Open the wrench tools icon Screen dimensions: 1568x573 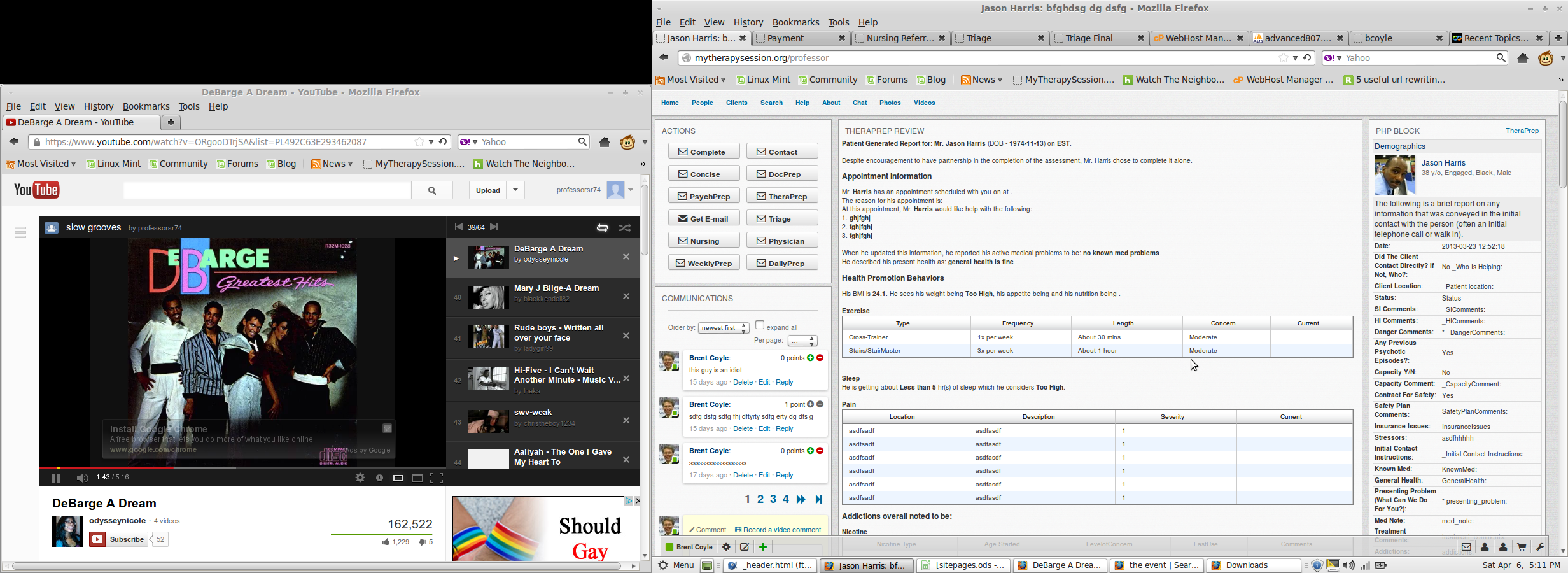(x=1540, y=547)
